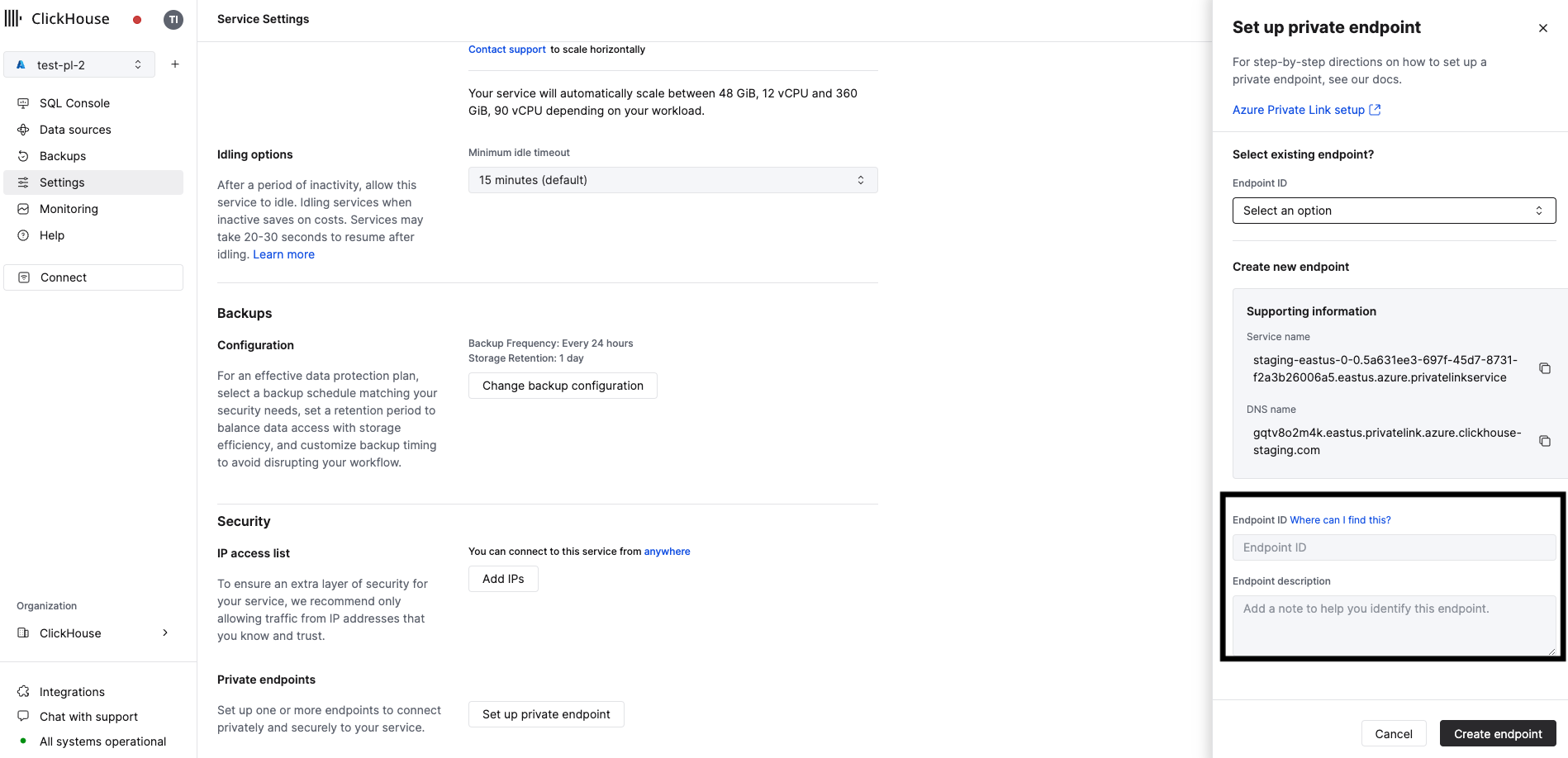Click Add IPs under IP access list
Screen dimensions: 1568x758
(502, 578)
